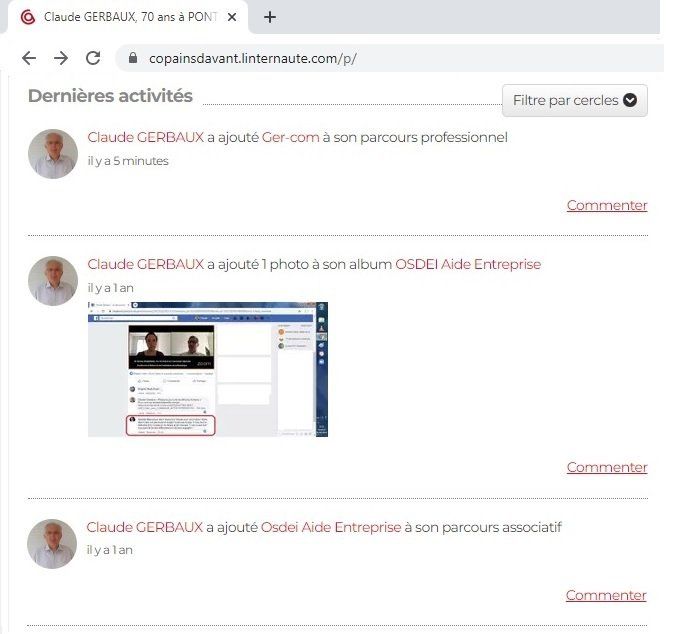
Task: Reload the current page
Action: coord(93,58)
